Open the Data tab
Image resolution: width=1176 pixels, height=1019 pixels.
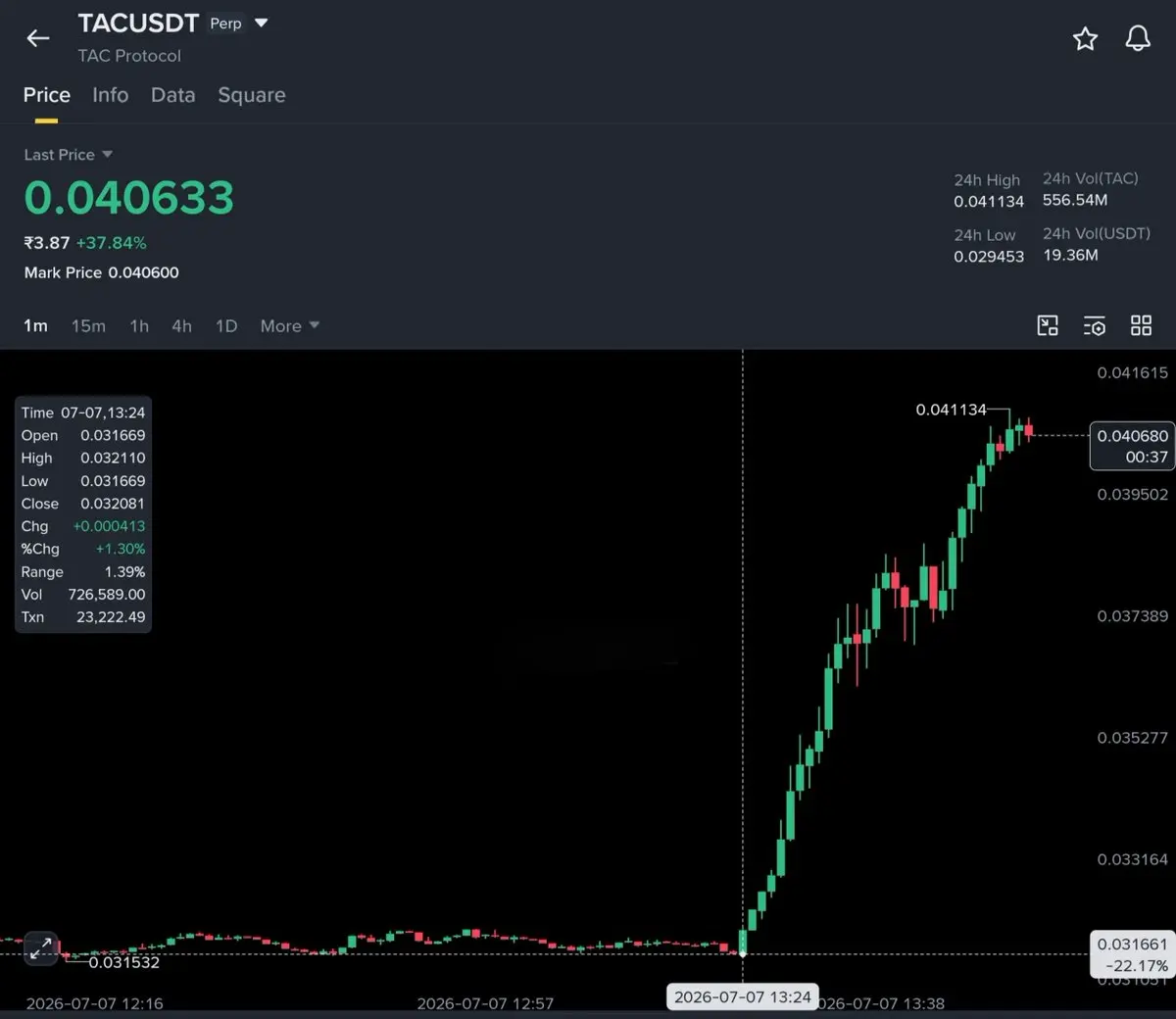coord(172,95)
